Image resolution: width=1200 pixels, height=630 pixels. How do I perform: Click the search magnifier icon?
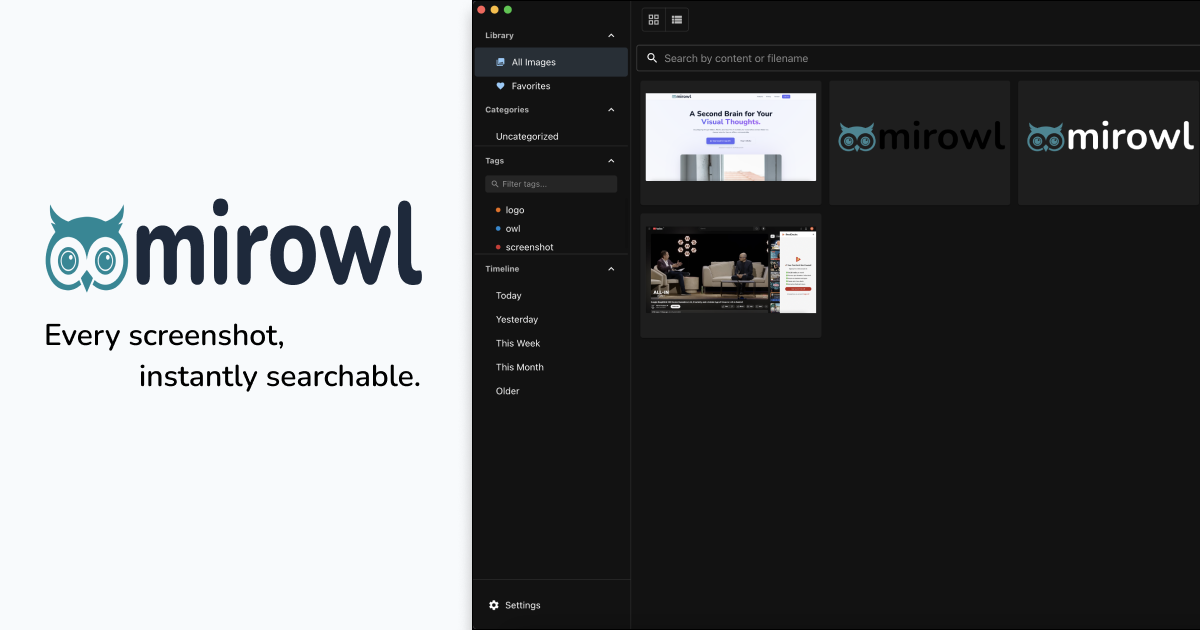[652, 58]
